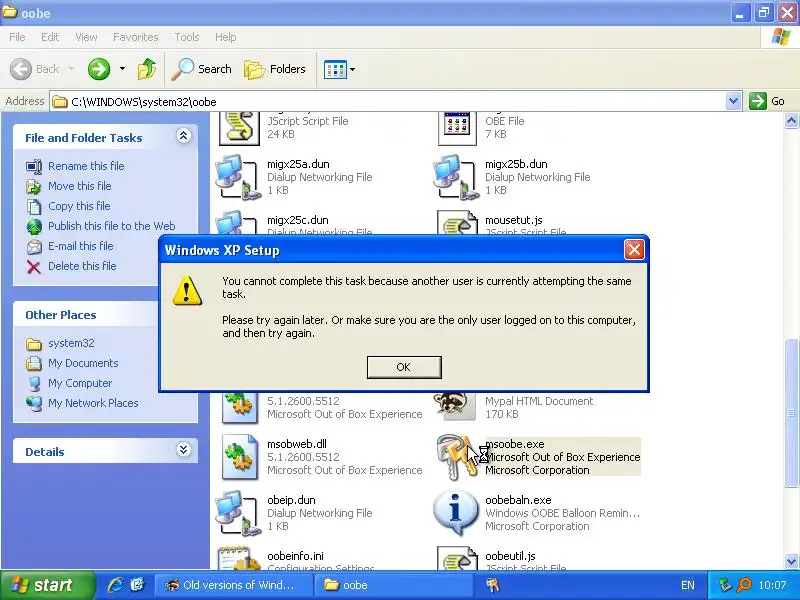Select the migx25b.dun file icon
The width and height of the screenshot is (800, 600).
(x=455, y=177)
